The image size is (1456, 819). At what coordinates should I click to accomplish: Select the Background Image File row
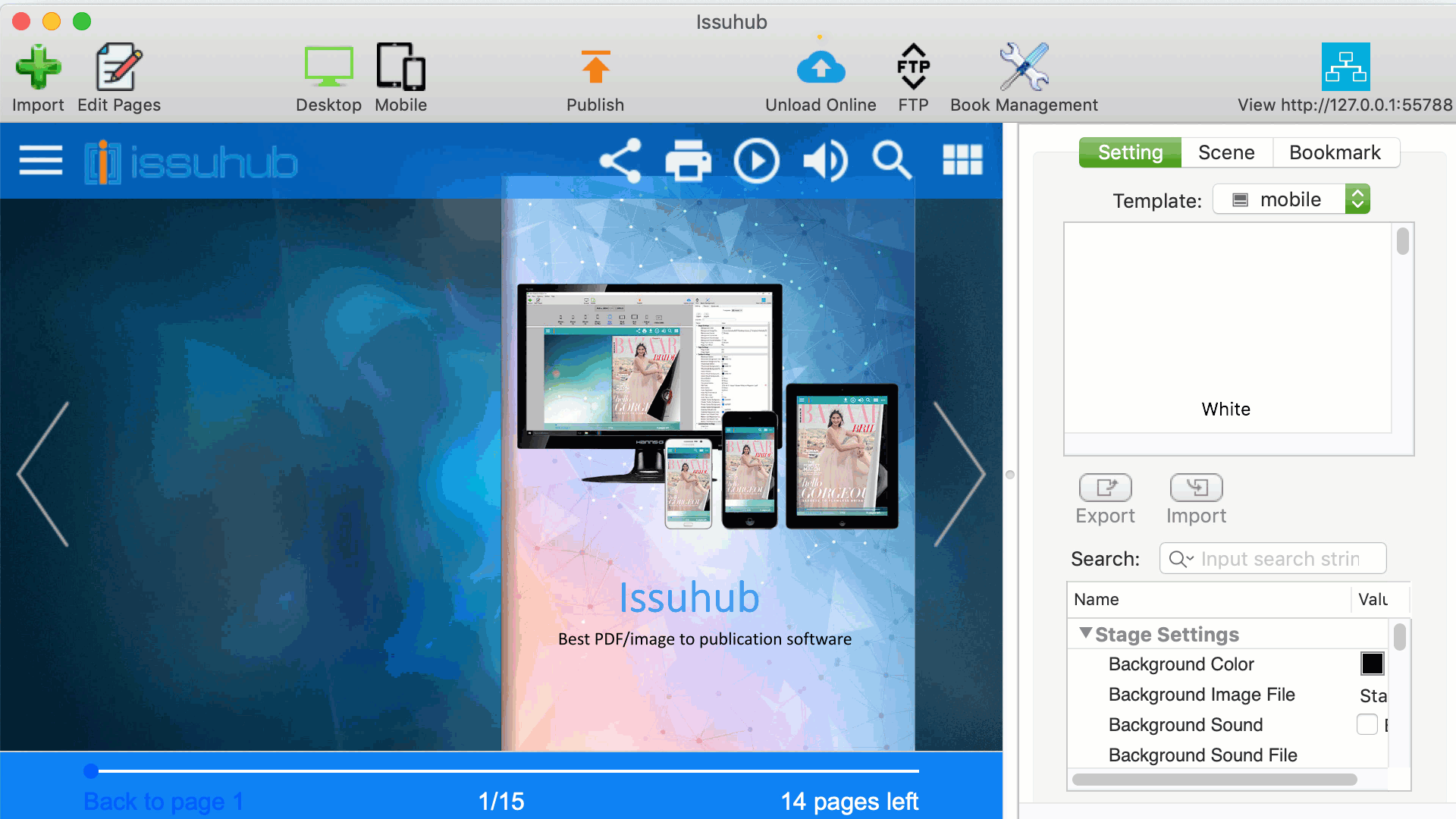coord(1228,695)
